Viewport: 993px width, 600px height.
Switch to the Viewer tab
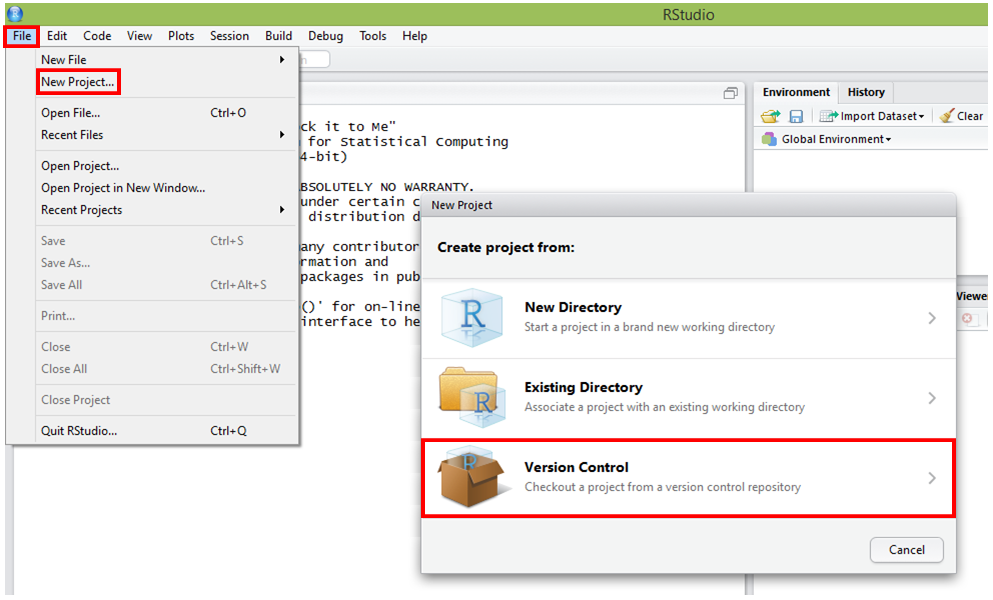point(972,296)
